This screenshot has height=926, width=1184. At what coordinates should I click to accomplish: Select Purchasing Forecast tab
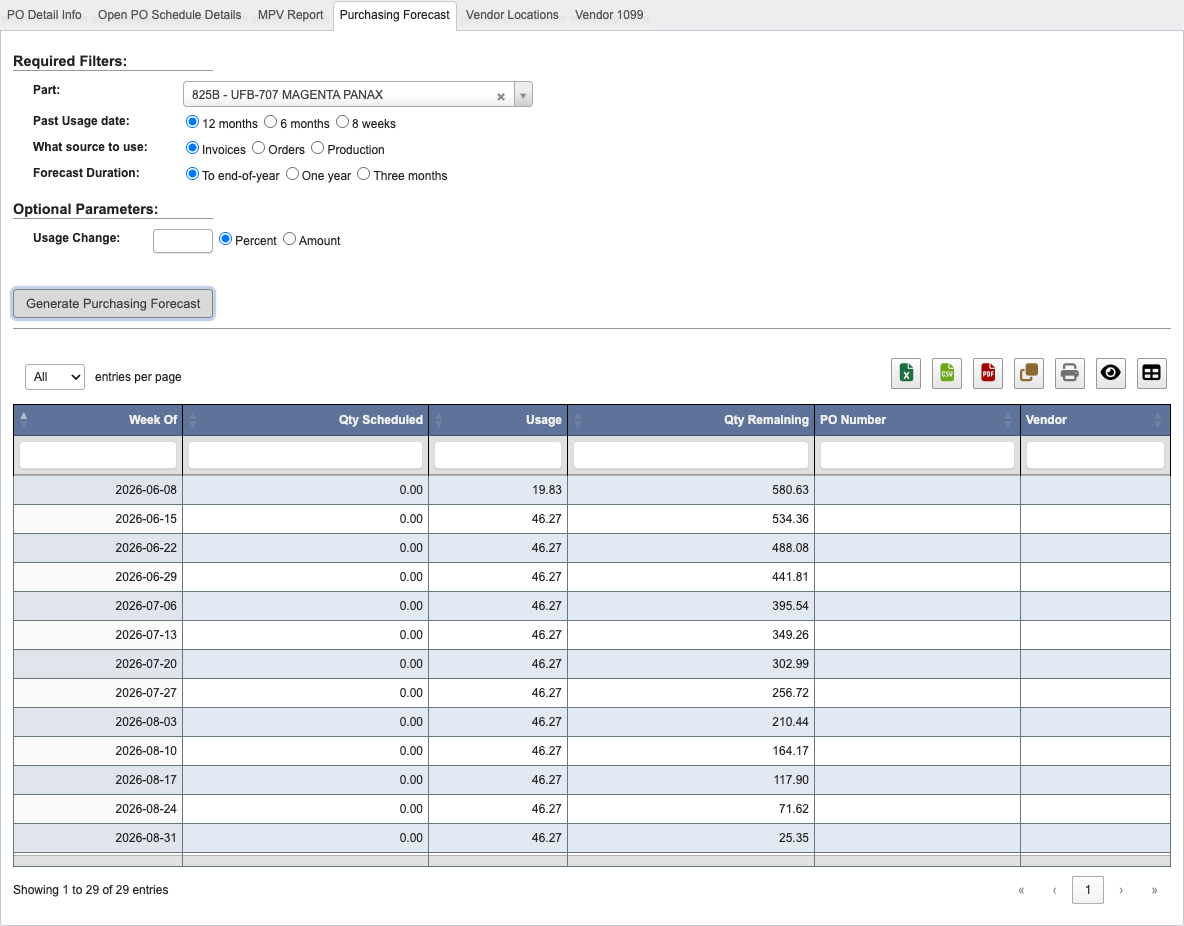[x=395, y=15]
